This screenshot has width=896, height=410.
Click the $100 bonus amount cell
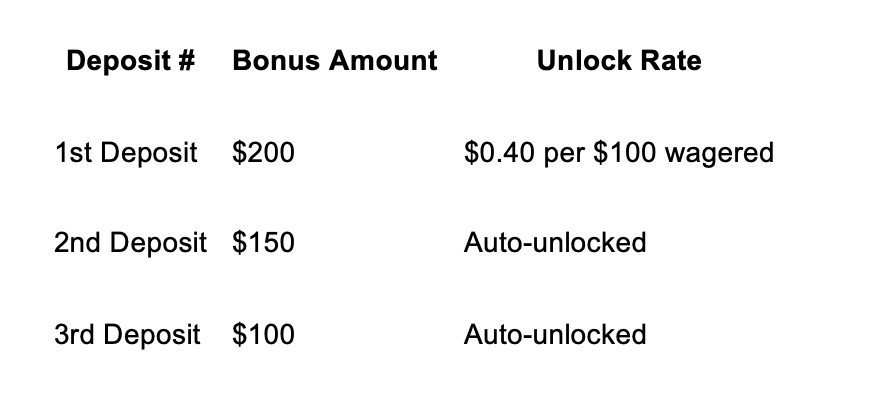click(263, 335)
